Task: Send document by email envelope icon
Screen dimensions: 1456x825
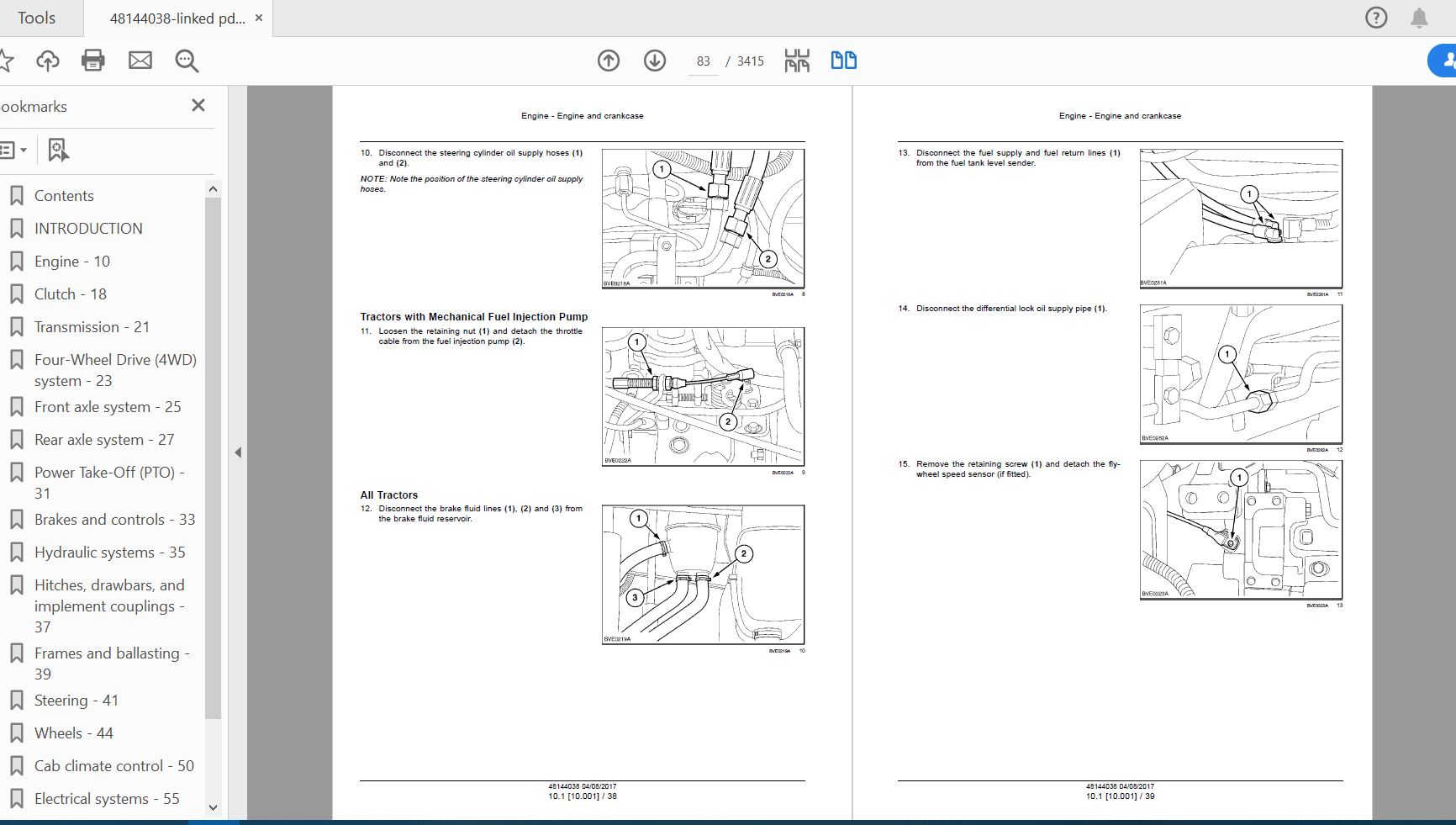Action: point(140,61)
